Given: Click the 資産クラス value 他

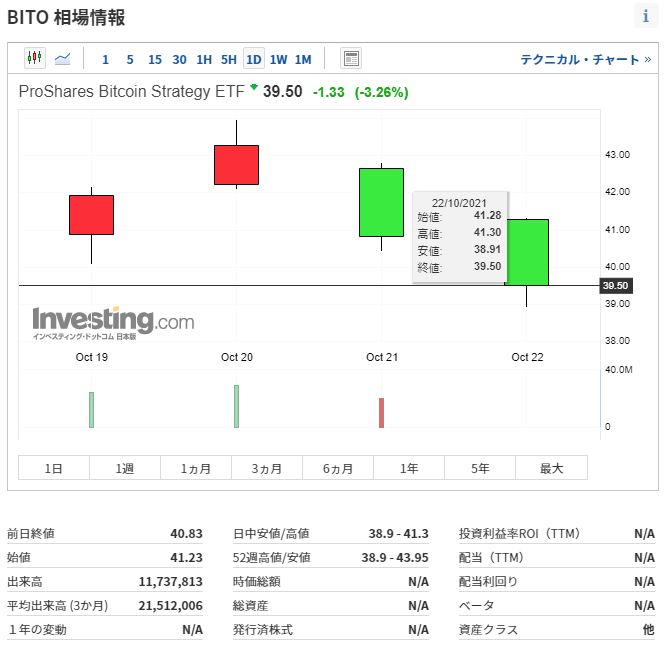Looking at the screenshot, I should click(649, 630).
